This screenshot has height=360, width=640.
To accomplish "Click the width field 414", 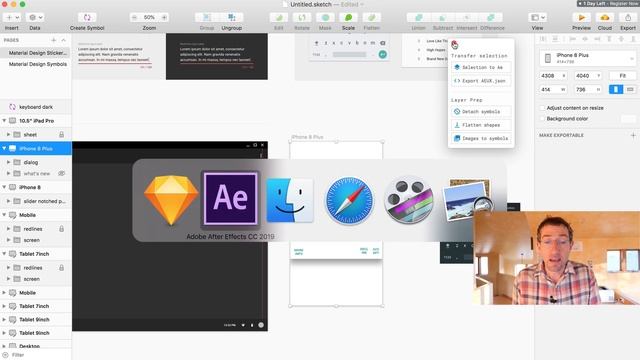I will [553, 89].
